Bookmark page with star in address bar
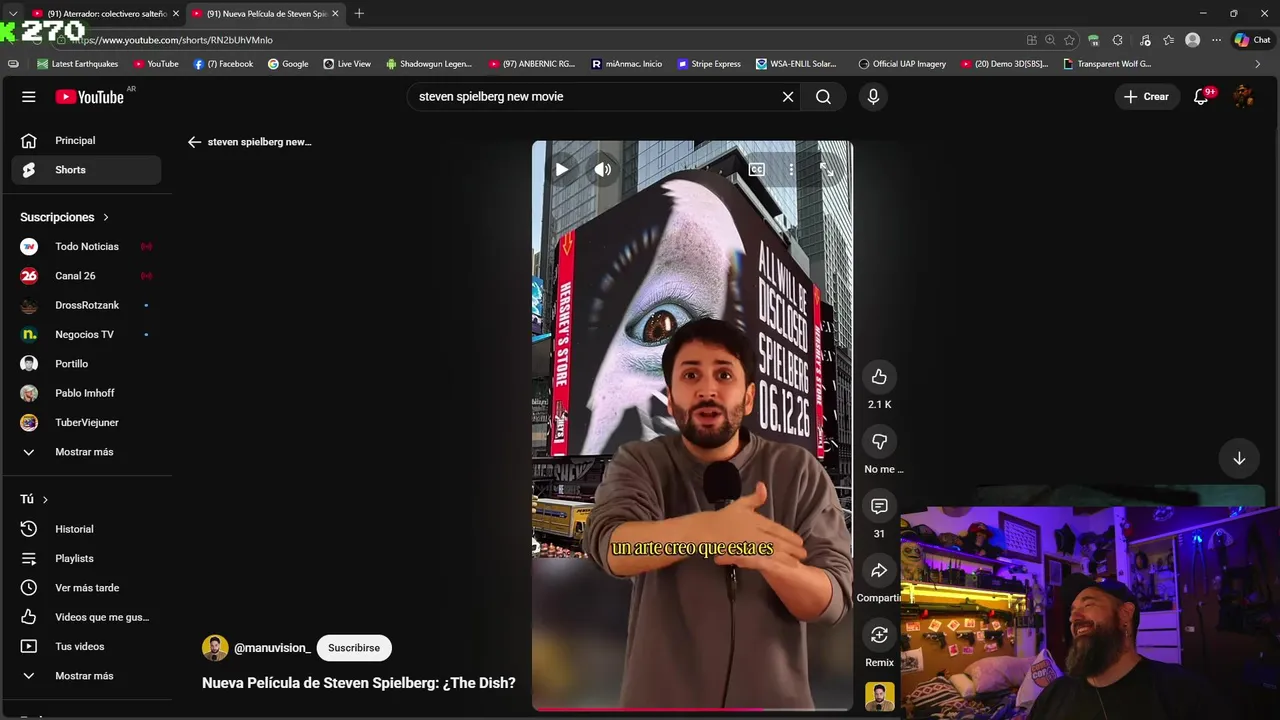This screenshot has height=720, width=1280. tap(1069, 40)
